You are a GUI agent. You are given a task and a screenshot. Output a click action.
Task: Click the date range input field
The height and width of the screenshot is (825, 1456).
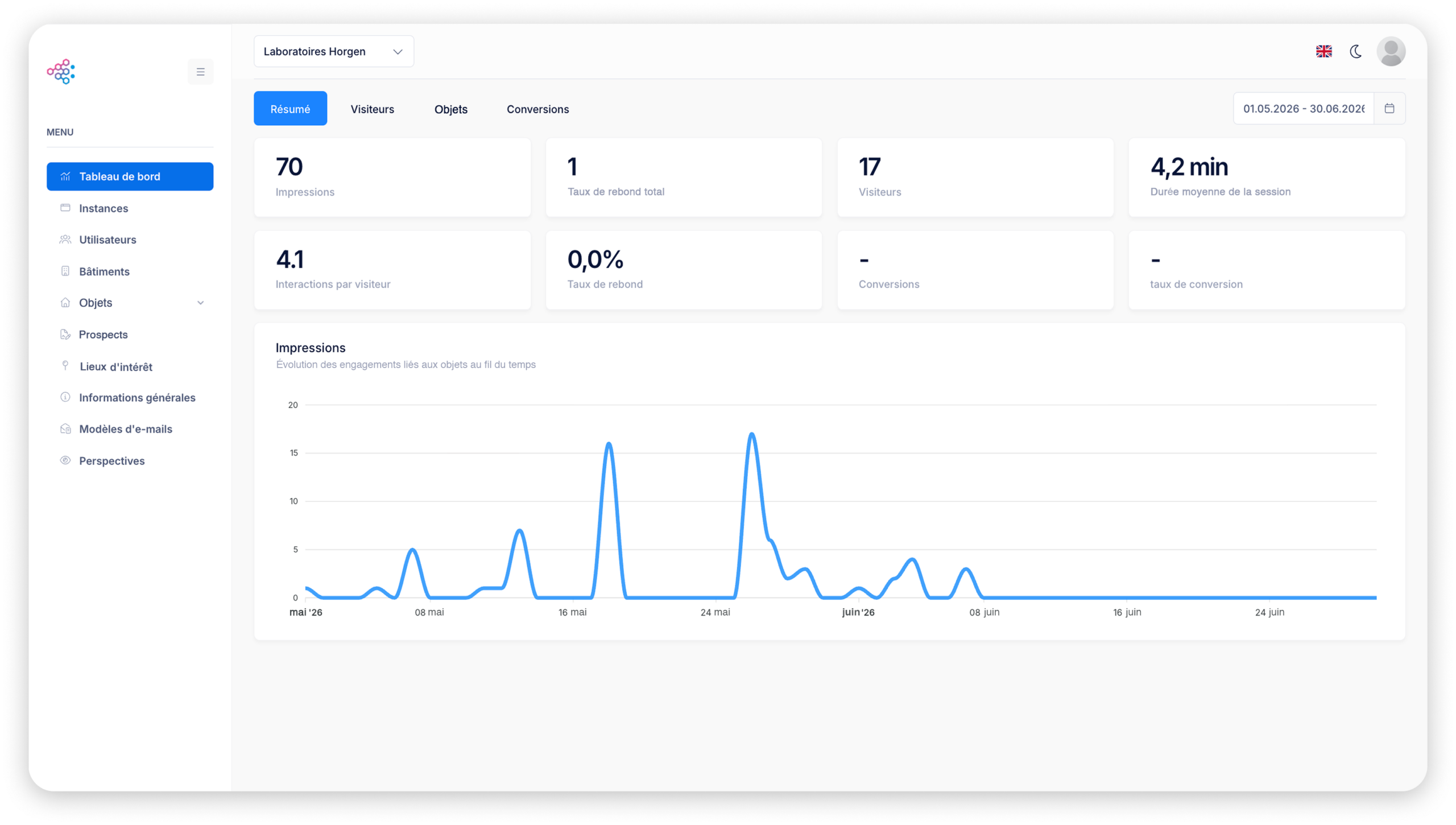(x=1303, y=108)
